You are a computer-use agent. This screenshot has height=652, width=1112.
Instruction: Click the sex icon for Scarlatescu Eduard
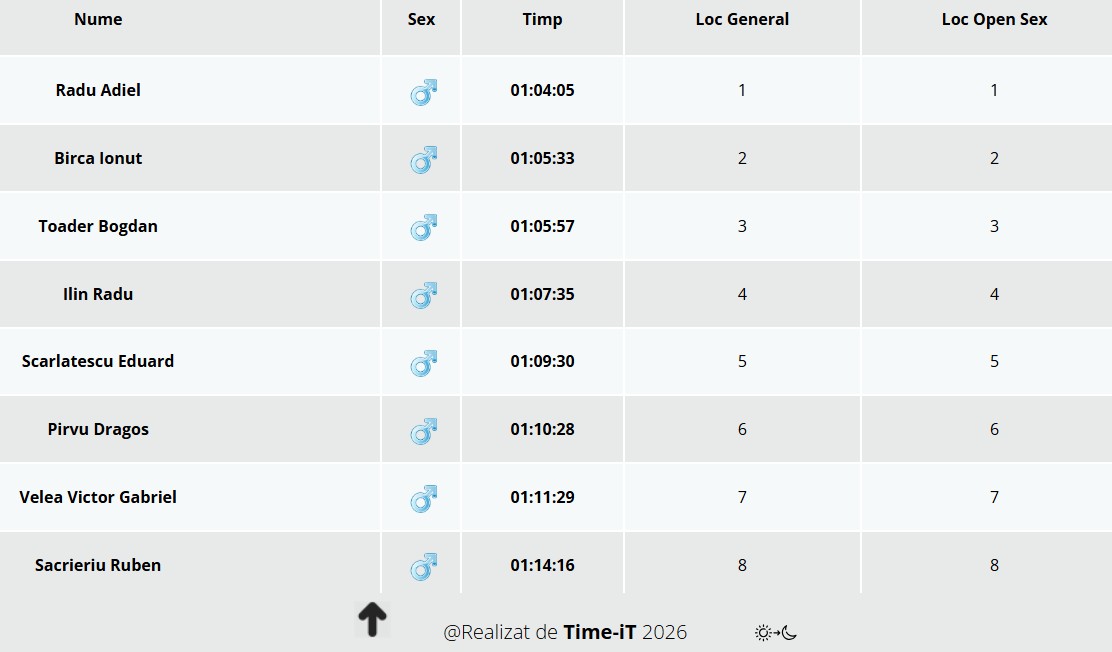pyautogui.click(x=423, y=363)
